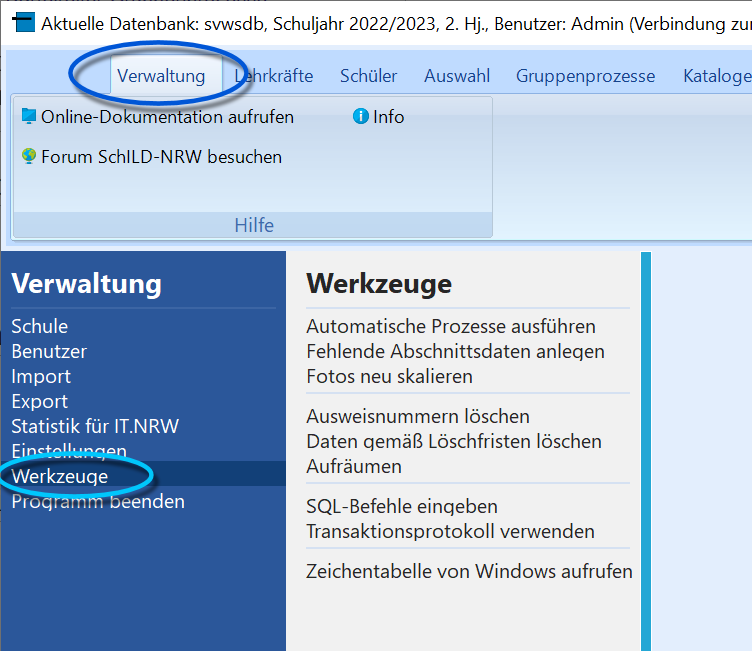
Task: Click the Hilfe group label
Action: pyautogui.click(x=254, y=225)
